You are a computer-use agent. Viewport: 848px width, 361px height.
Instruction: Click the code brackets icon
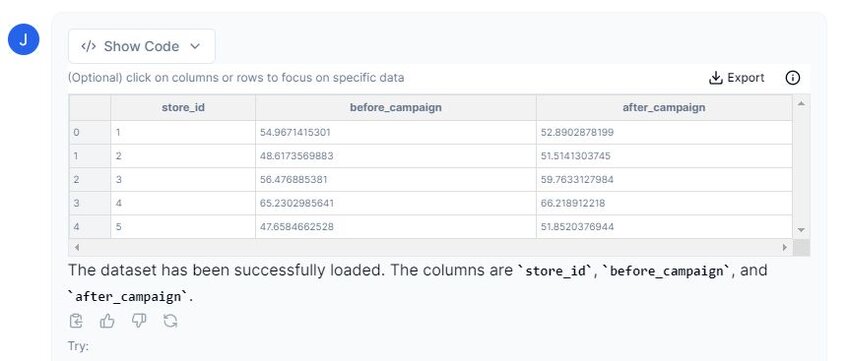pyautogui.click(x=88, y=46)
